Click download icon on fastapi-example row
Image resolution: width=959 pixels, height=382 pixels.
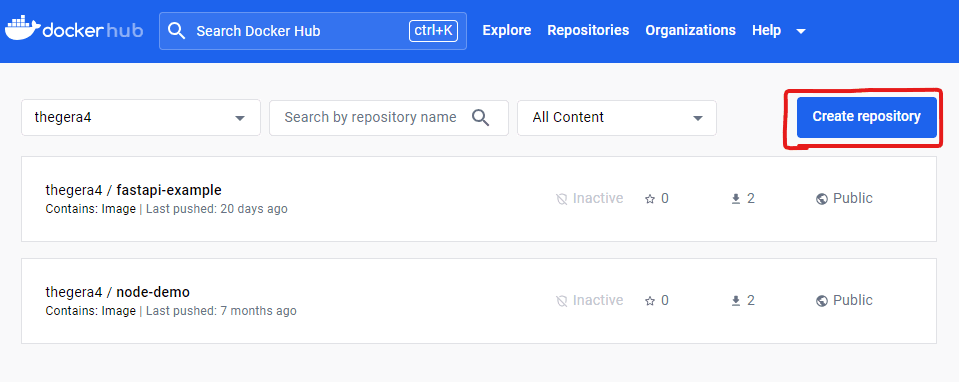(736, 199)
